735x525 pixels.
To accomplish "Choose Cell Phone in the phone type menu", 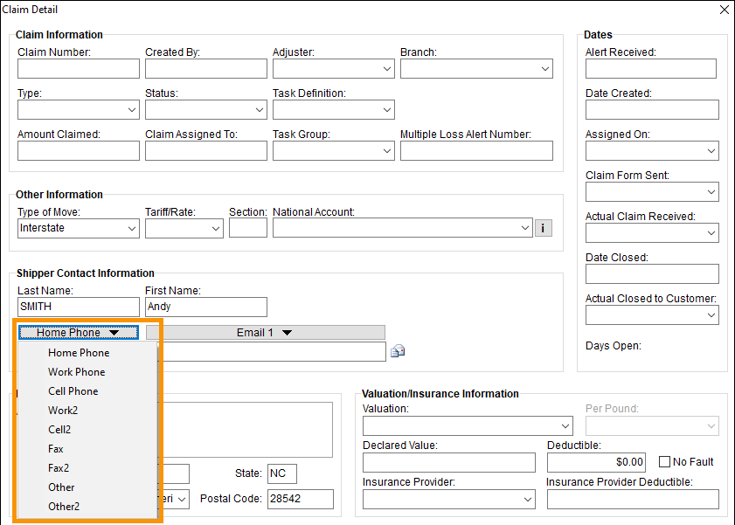I will (73, 391).
